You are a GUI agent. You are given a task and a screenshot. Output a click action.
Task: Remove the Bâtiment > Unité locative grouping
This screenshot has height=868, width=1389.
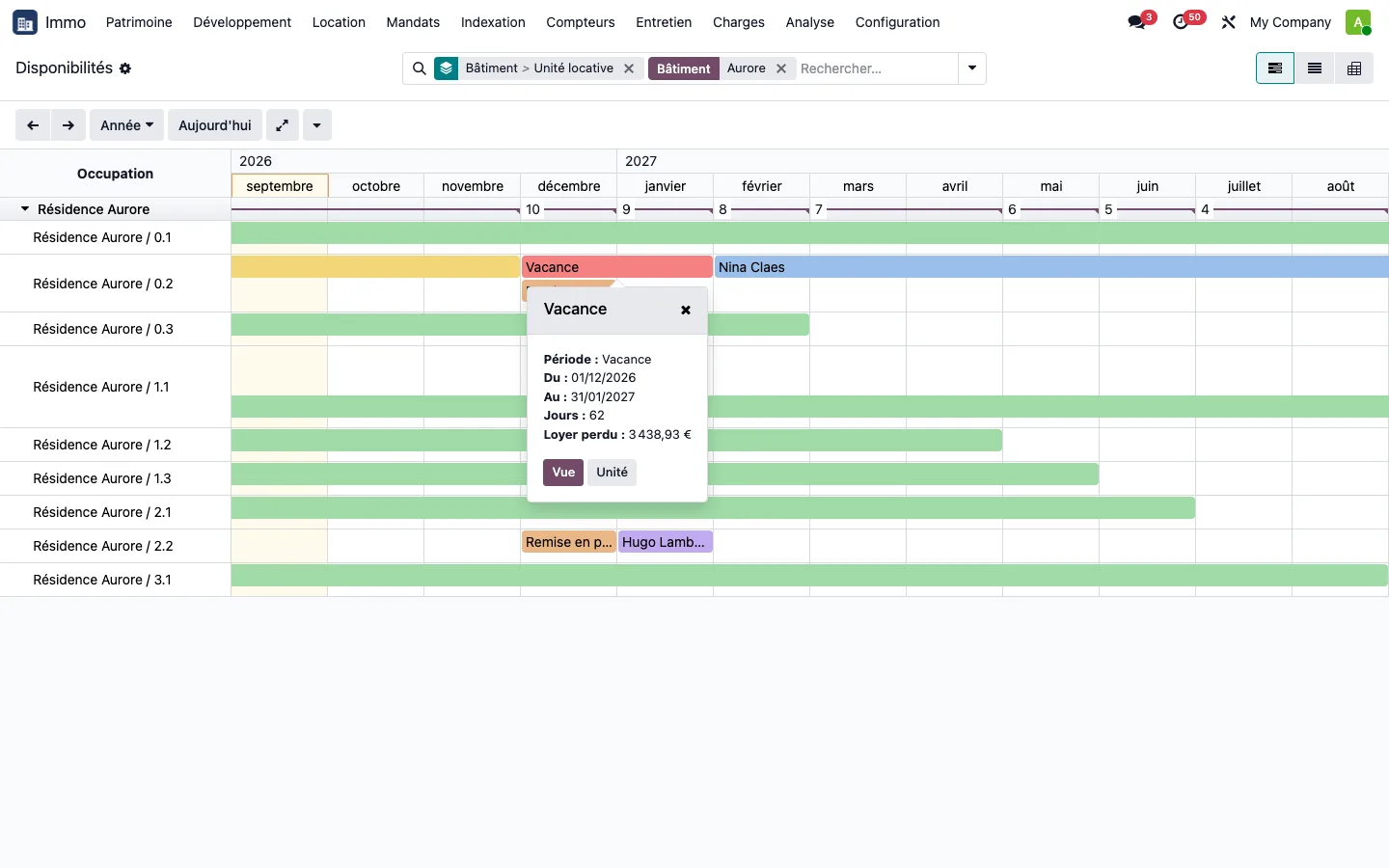click(x=629, y=68)
